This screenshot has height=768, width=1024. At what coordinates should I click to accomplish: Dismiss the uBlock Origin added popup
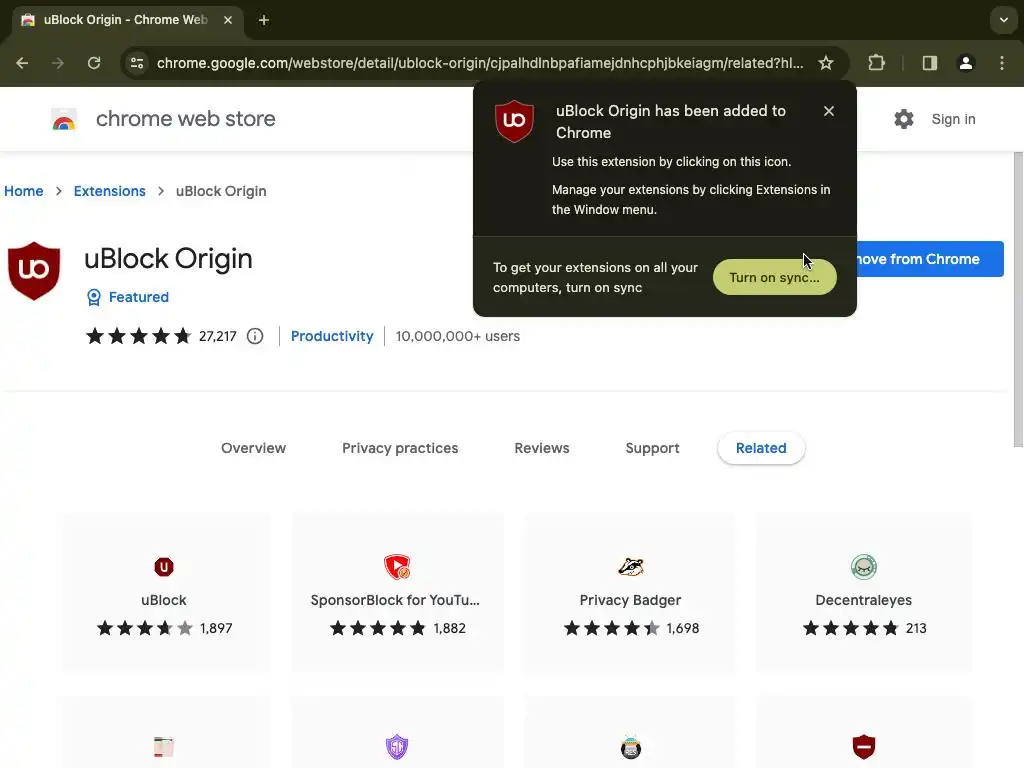(829, 111)
